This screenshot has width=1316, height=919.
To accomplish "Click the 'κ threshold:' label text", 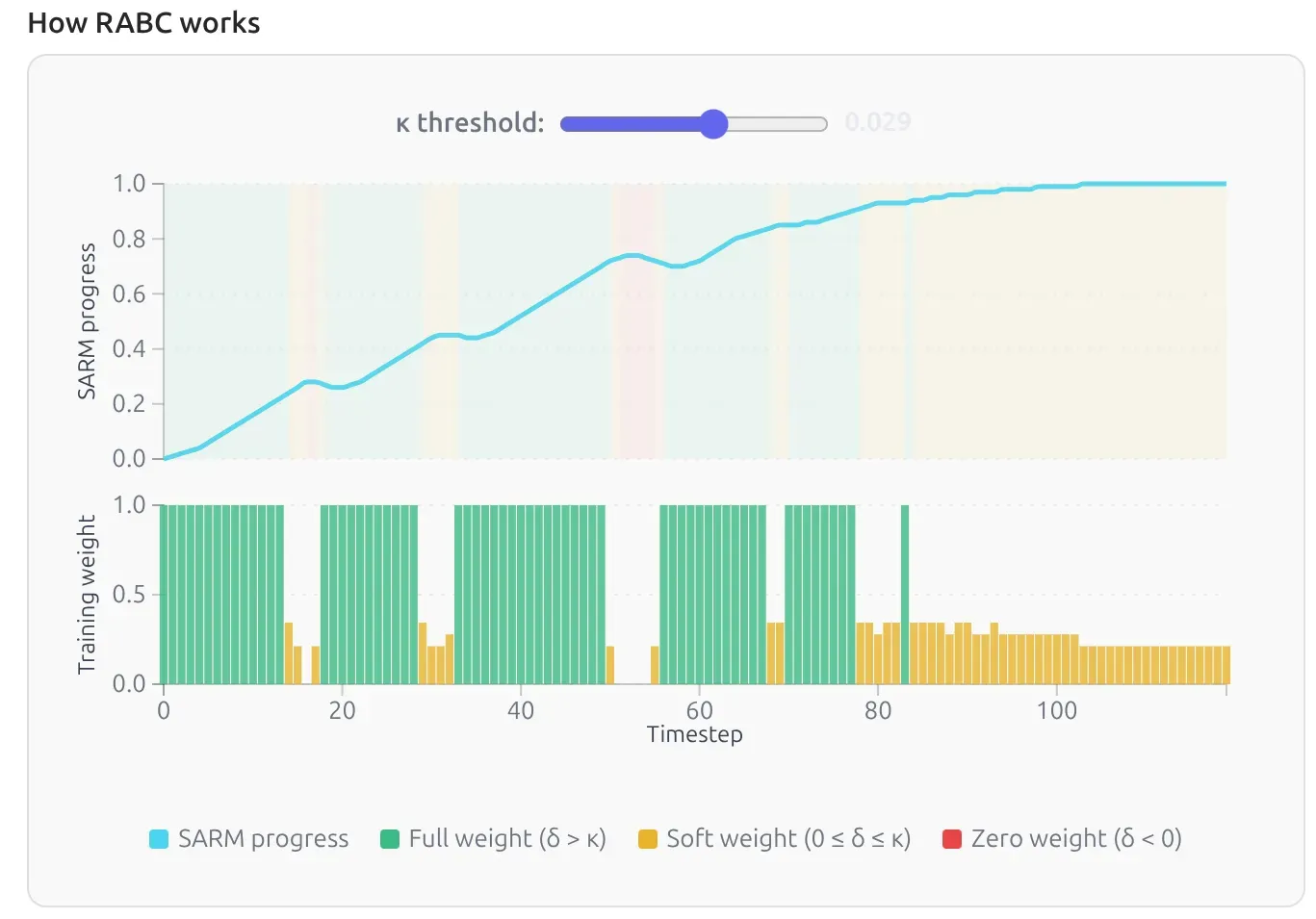I will tap(469, 122).
